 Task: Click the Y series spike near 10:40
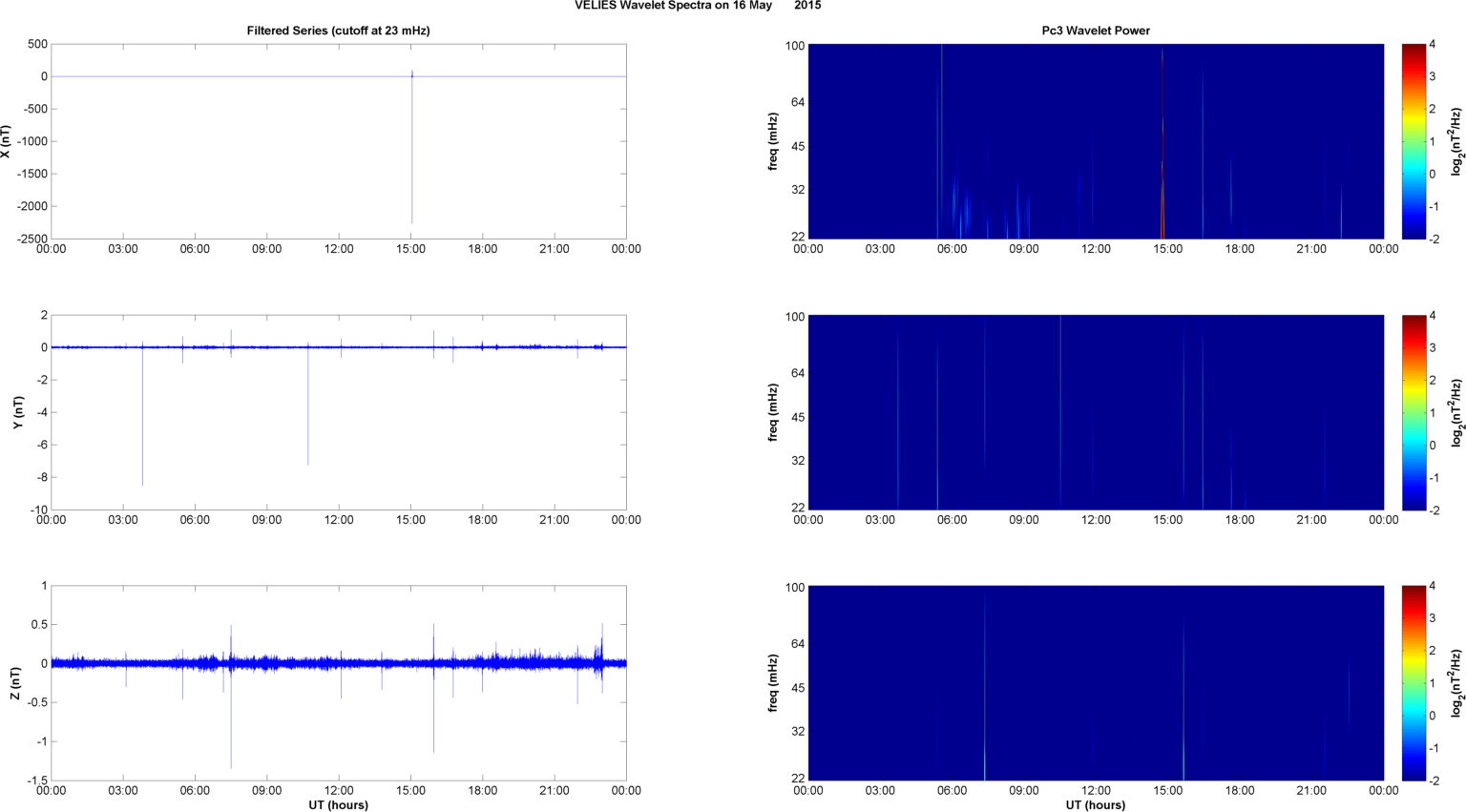(308, 406)
